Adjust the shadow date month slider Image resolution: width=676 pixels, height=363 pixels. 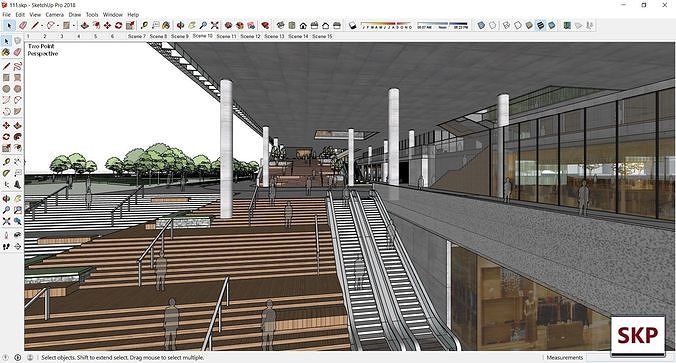(x=387, y=25)
